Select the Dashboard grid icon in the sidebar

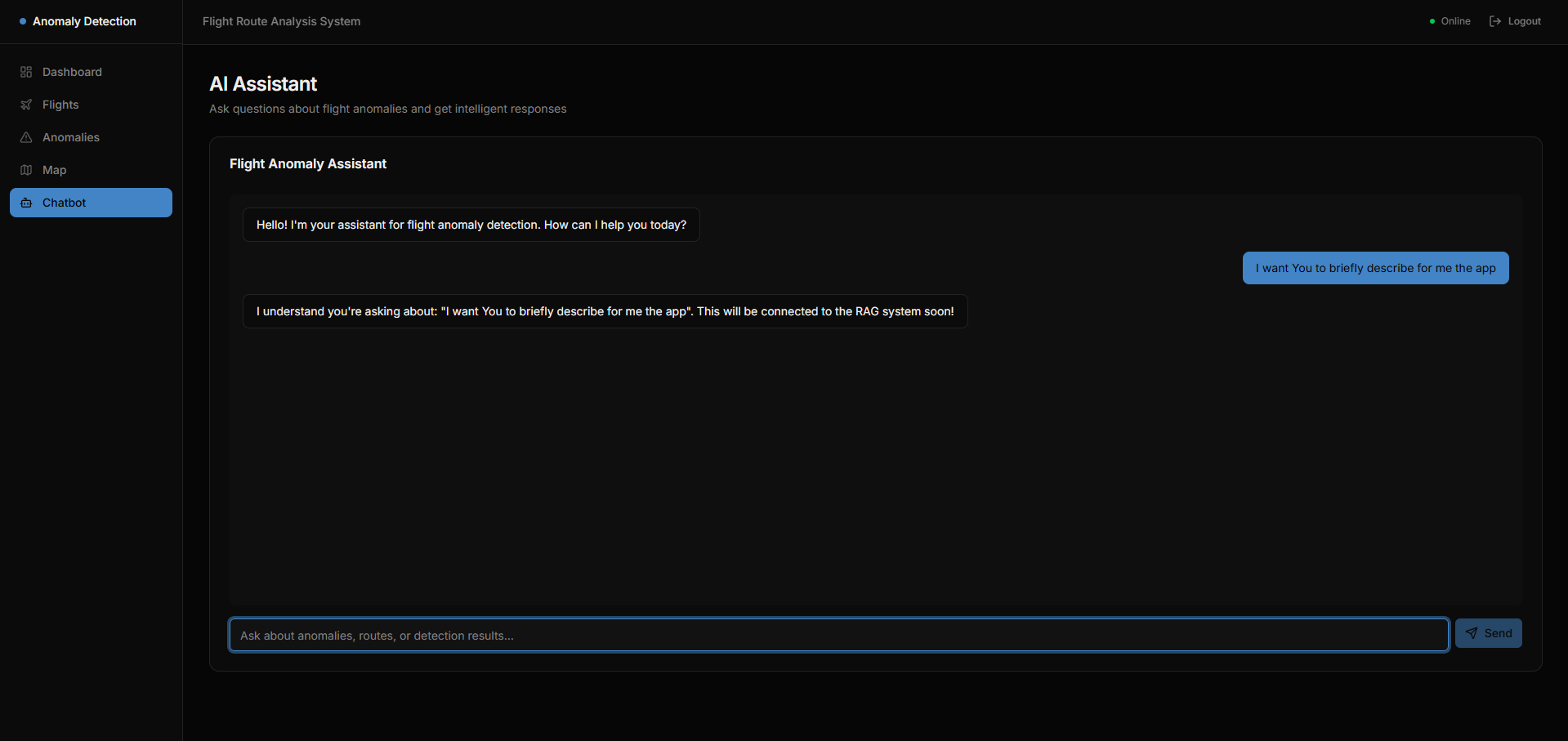tap(25, 72)
